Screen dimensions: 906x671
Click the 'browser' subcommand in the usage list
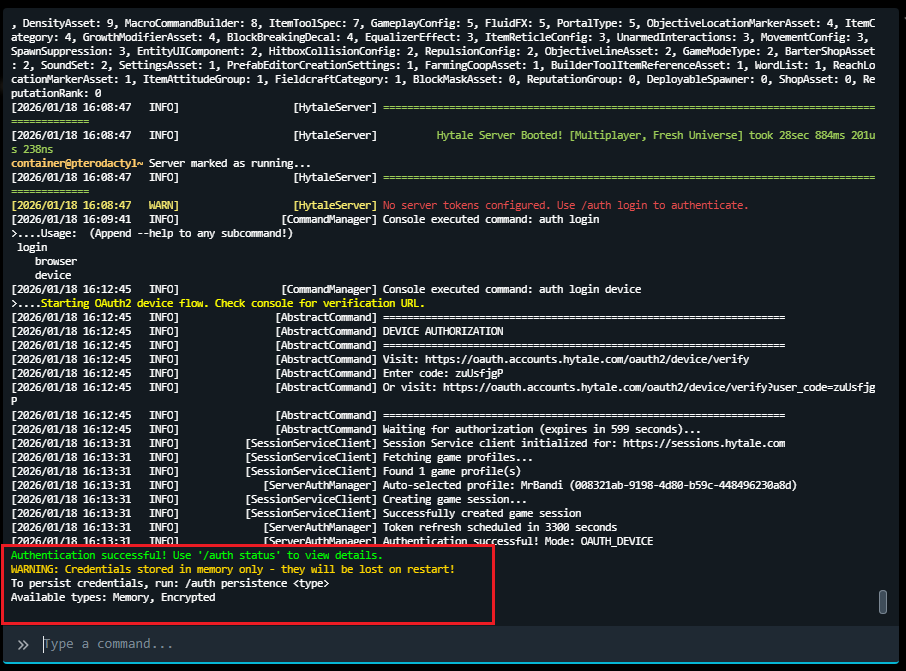coord(56,261)
